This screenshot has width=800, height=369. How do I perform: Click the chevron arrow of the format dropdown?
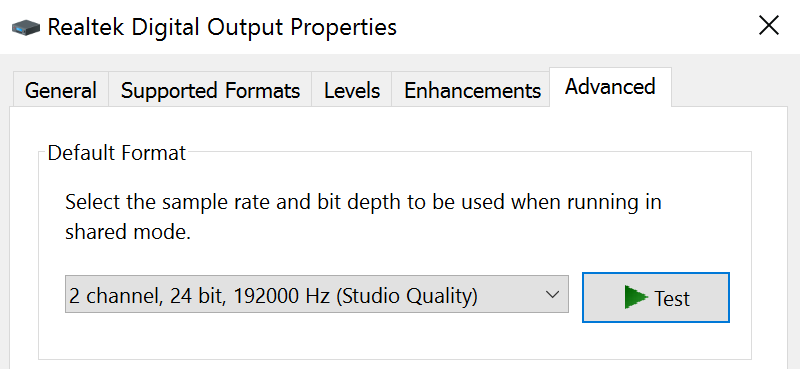pyautogui.click(x=552, y=294)
